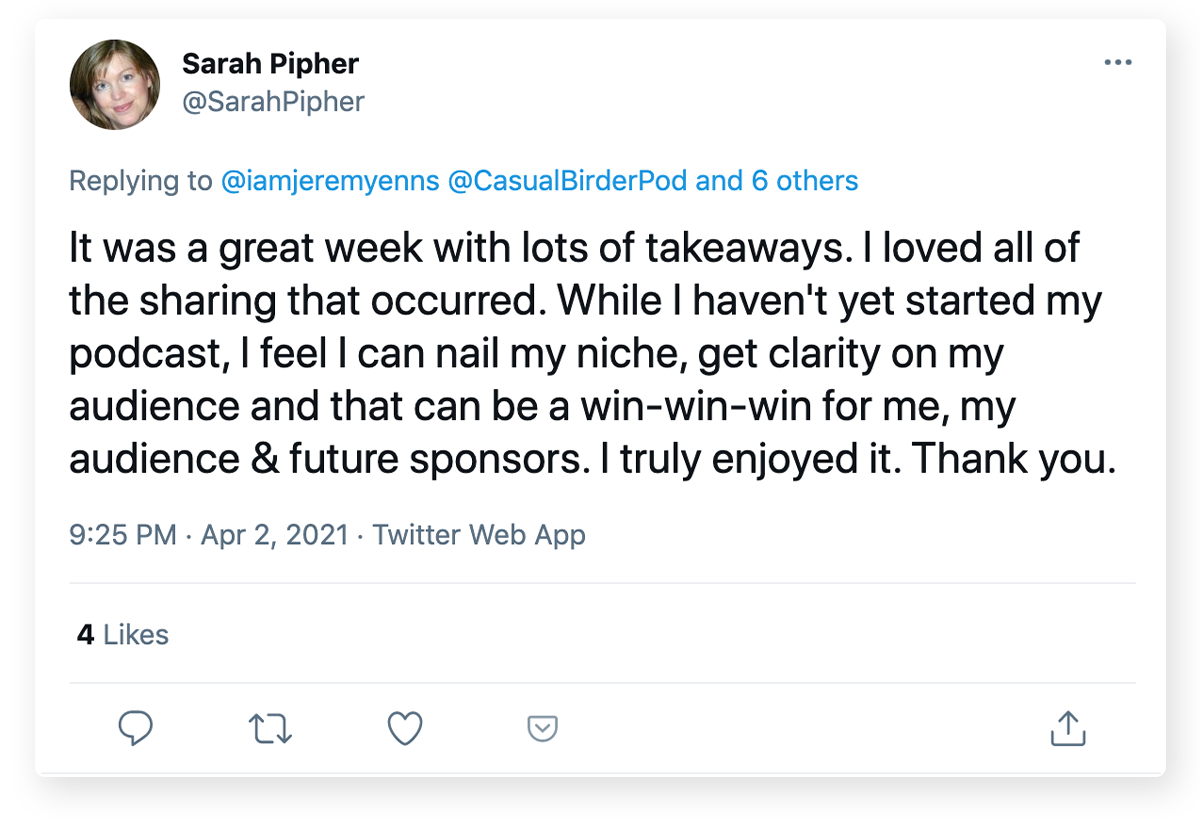1200x825 pixels.
Task: Open the share tweet icon
Action: coord(1068,729)
